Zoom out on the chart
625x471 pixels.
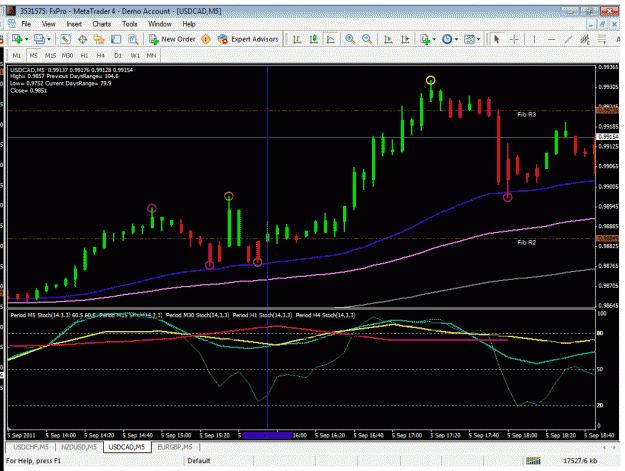367,39
